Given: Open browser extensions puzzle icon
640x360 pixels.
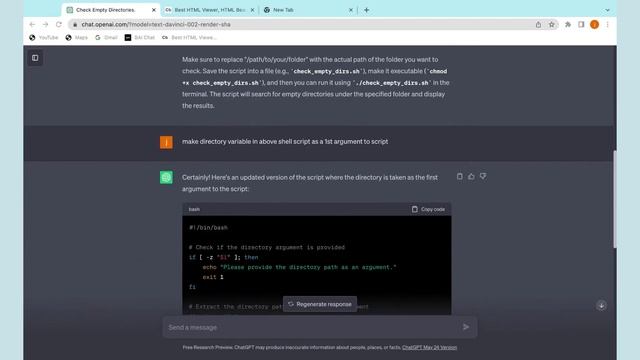Looking at the screenshot, I should 568,24.
